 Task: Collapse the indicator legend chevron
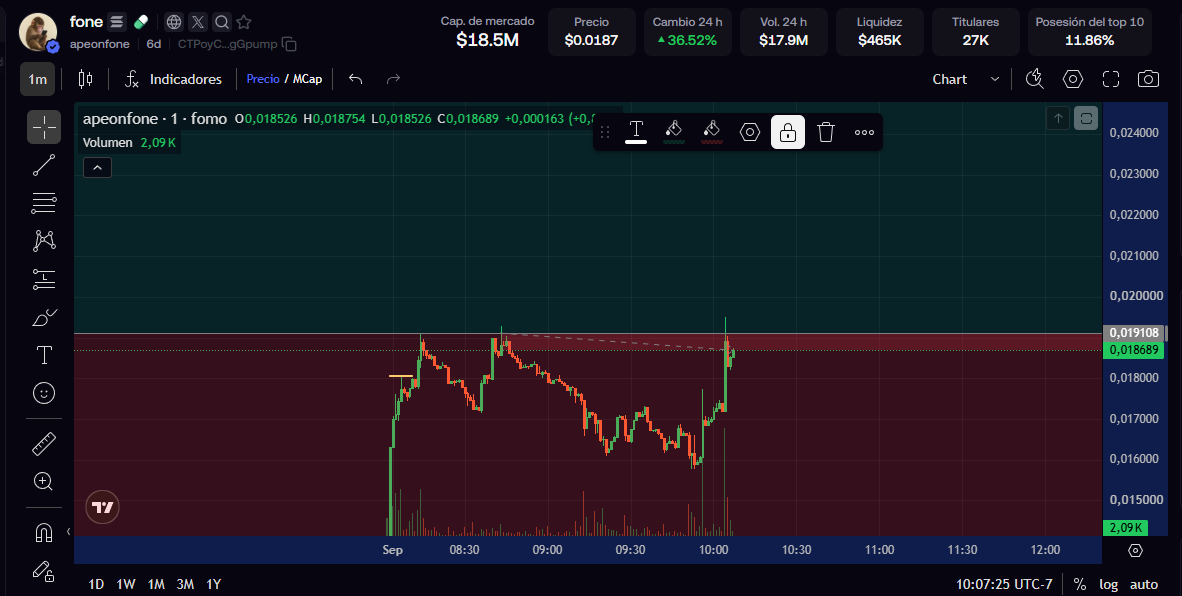tap(97, 168)
